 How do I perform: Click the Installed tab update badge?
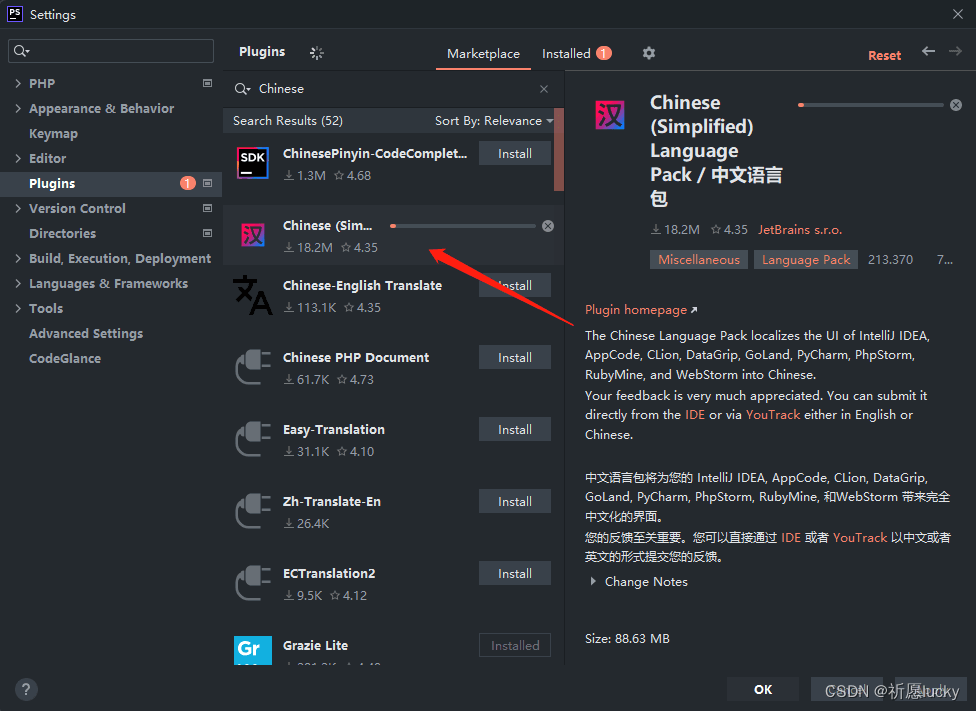point(604,53)
